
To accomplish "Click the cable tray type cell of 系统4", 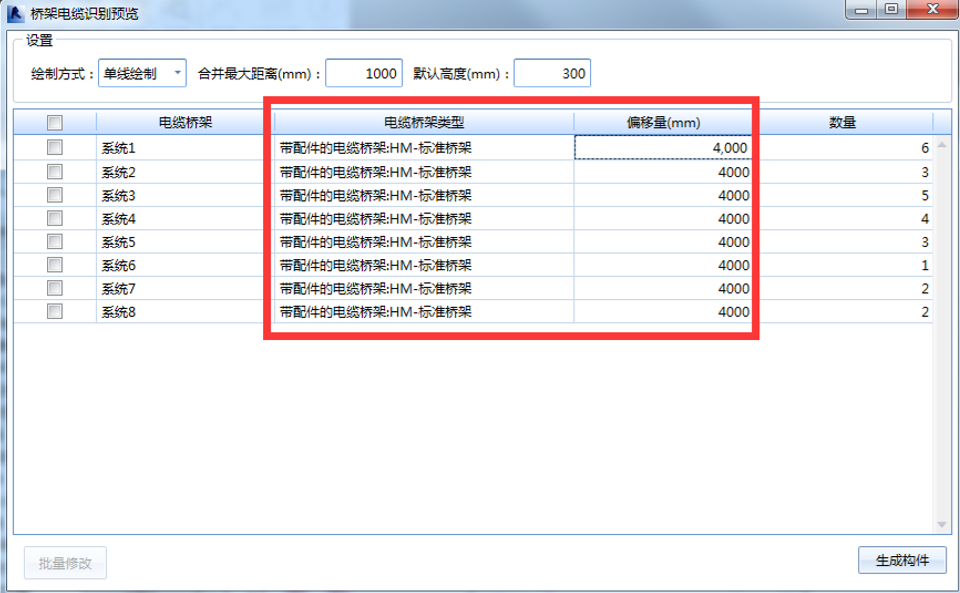I will click(424, 218).
